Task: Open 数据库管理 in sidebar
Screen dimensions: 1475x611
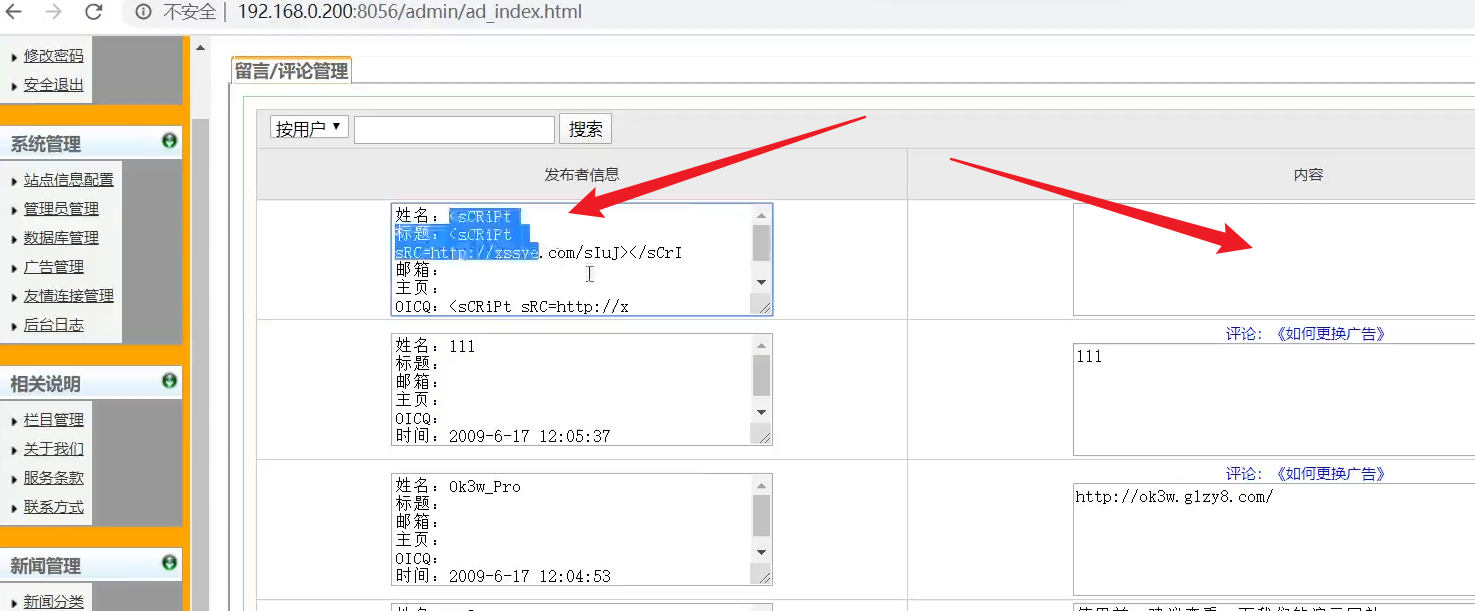Action: 61,238
